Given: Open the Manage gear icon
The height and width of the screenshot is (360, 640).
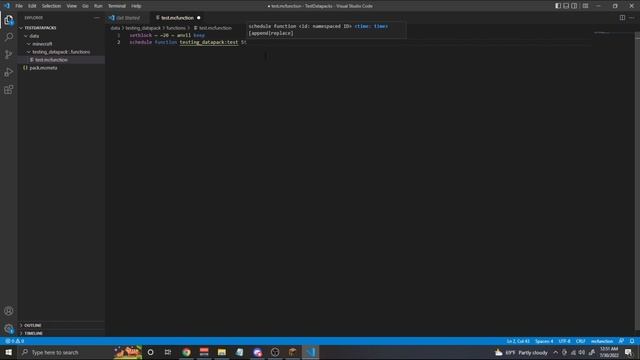Looking at the screenshot, I should pos(9,328).
